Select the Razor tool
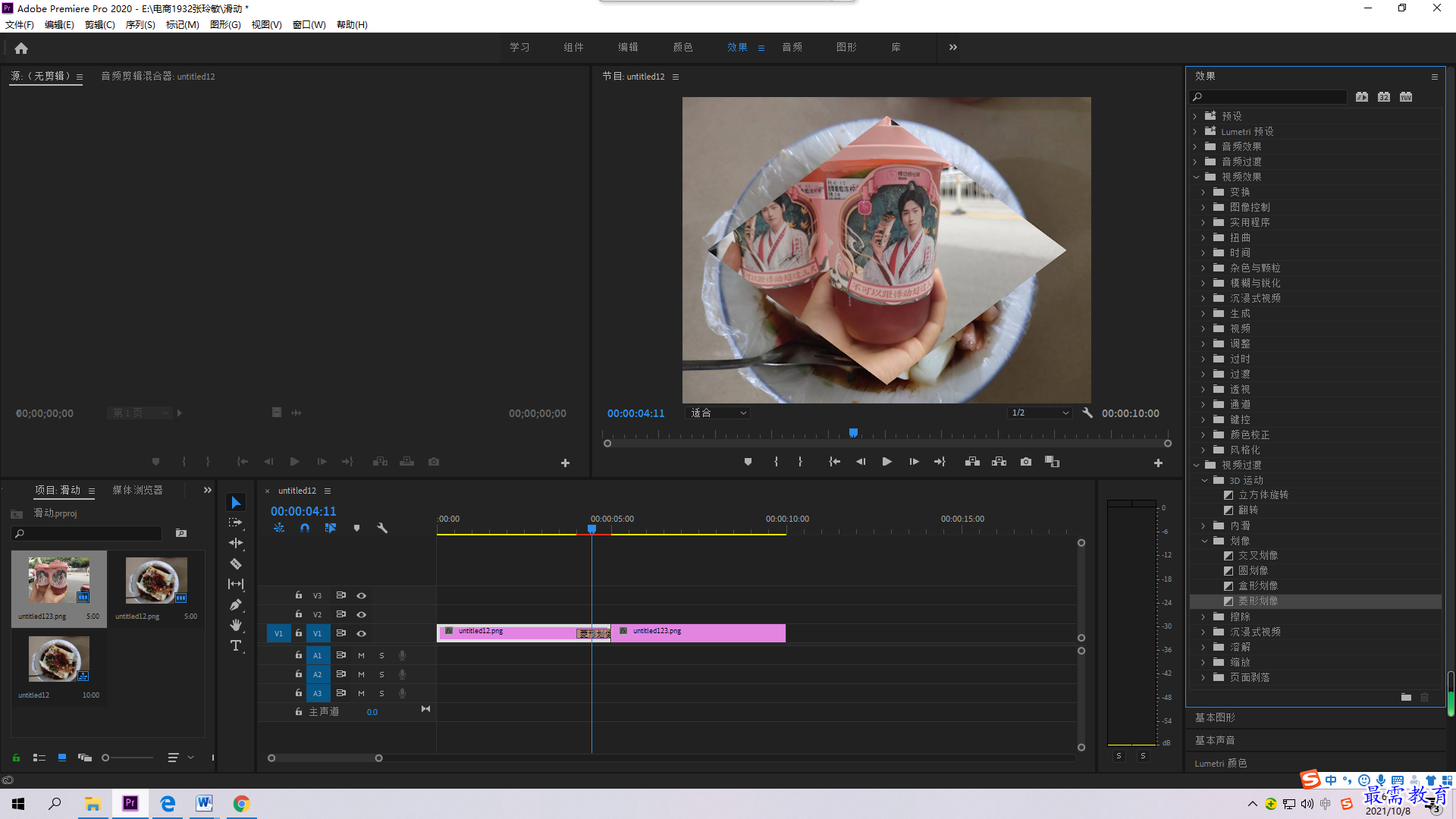Image resolution: width=1456 pixels, height=819 pixels. coord(236,563)
